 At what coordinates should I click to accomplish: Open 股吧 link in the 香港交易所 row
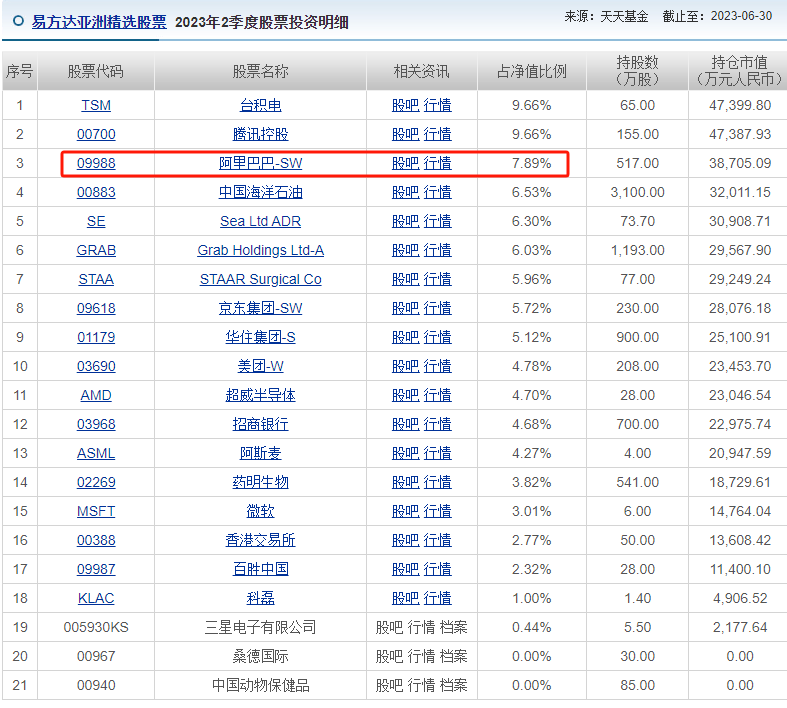[x=406, y=541]
